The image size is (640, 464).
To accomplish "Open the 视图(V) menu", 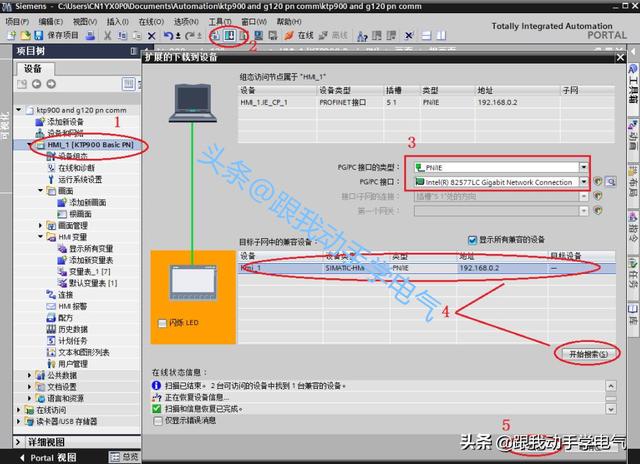I will point(85,22).
